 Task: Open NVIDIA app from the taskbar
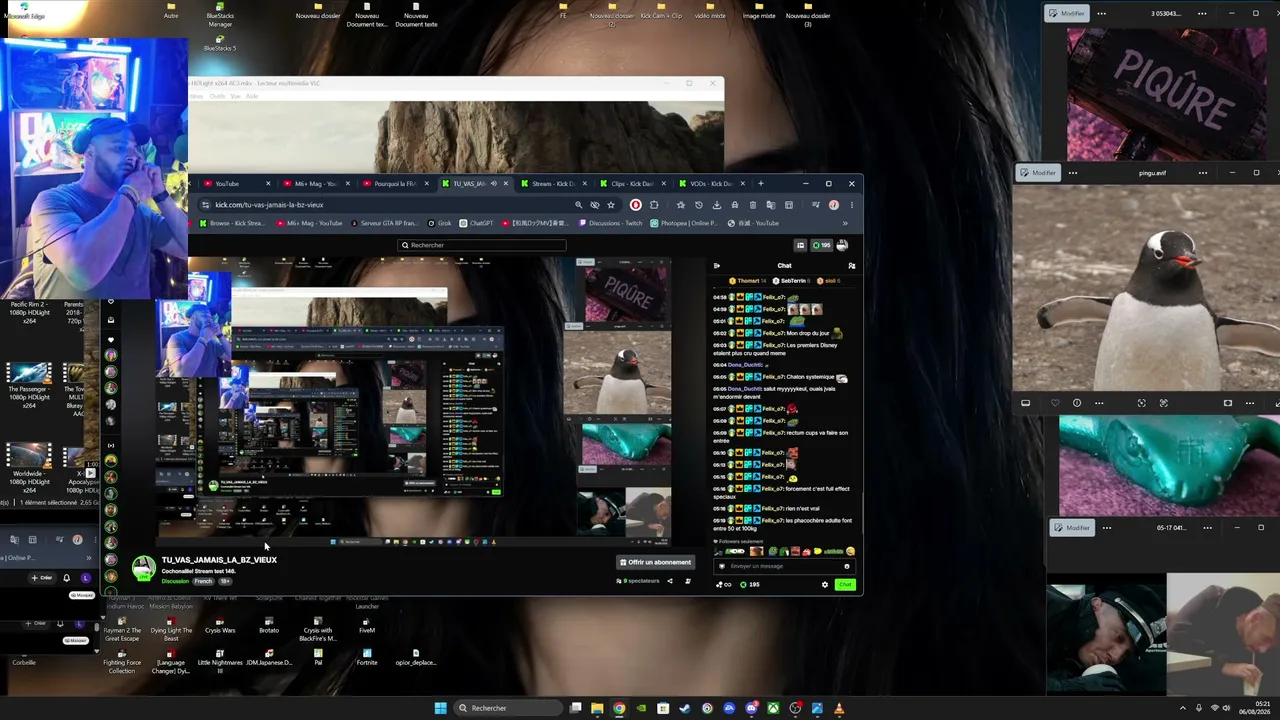click(x=641, y=708)
